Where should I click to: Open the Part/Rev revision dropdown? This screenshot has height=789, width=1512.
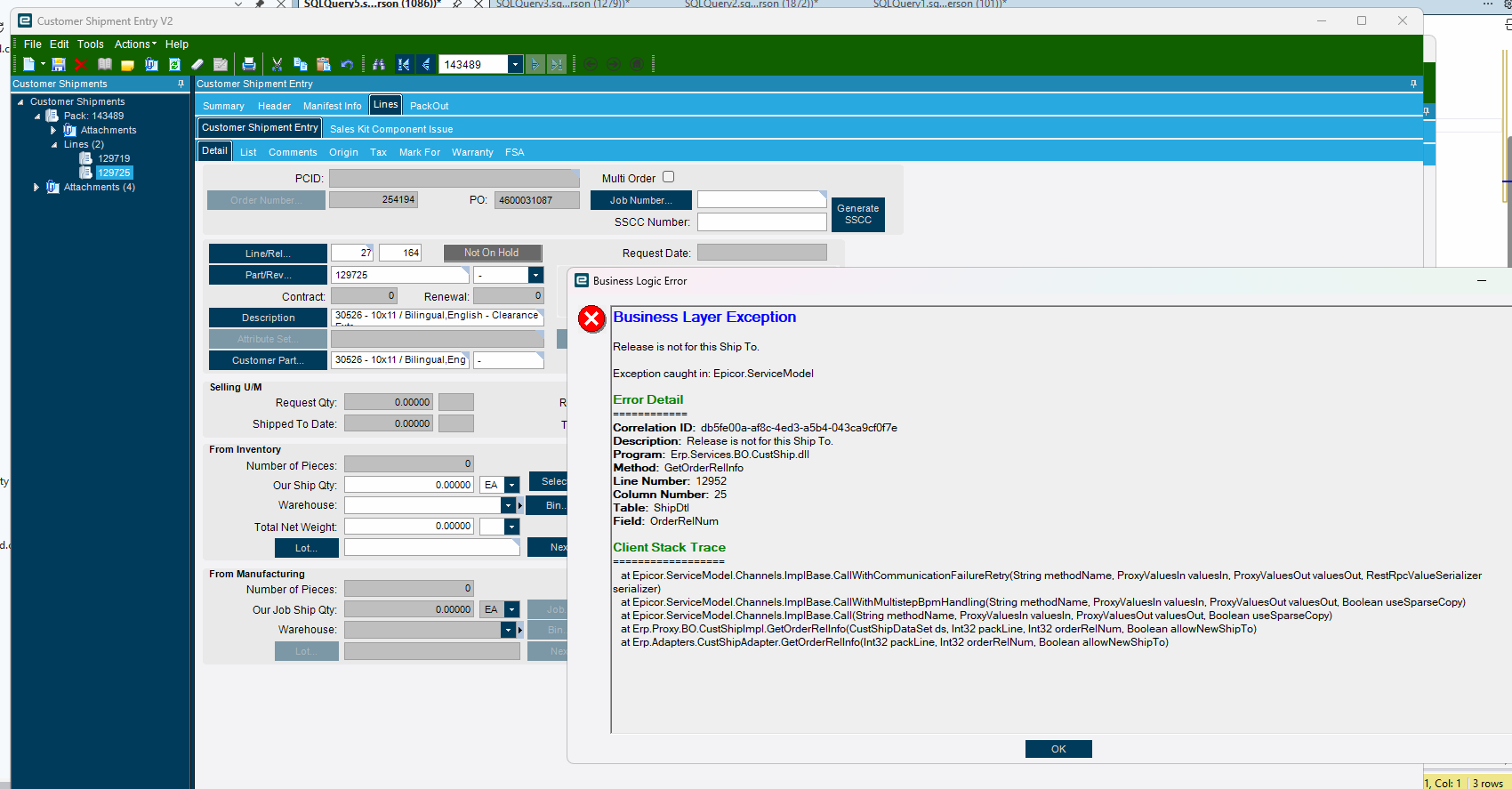(535, 275)
